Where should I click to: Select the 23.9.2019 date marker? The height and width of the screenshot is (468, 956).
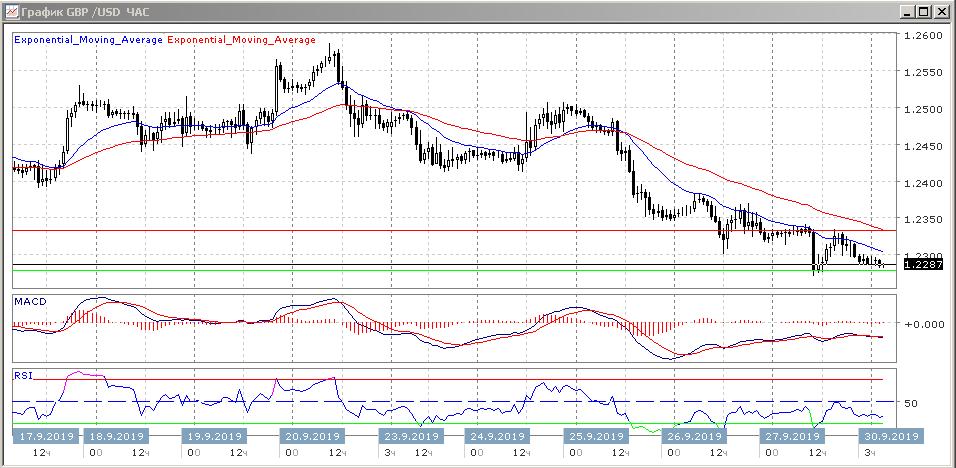pyautogui.click(x=405, y=436)
